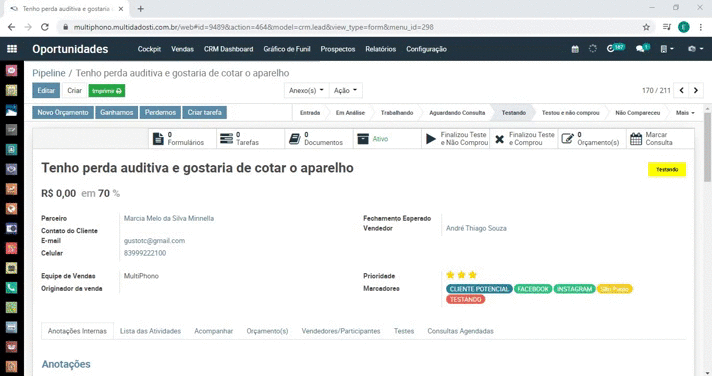Select the Anotações Internas tab
This screenshot has height=376, width=712.
click(x=77, y=331)
